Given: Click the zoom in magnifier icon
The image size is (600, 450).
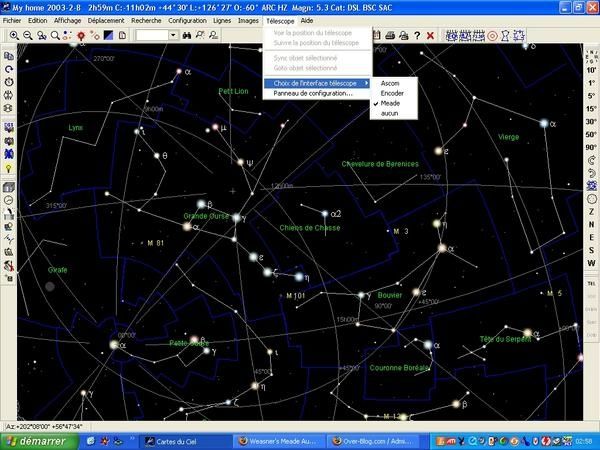Looking at the screenshot, I should point(14,36).
